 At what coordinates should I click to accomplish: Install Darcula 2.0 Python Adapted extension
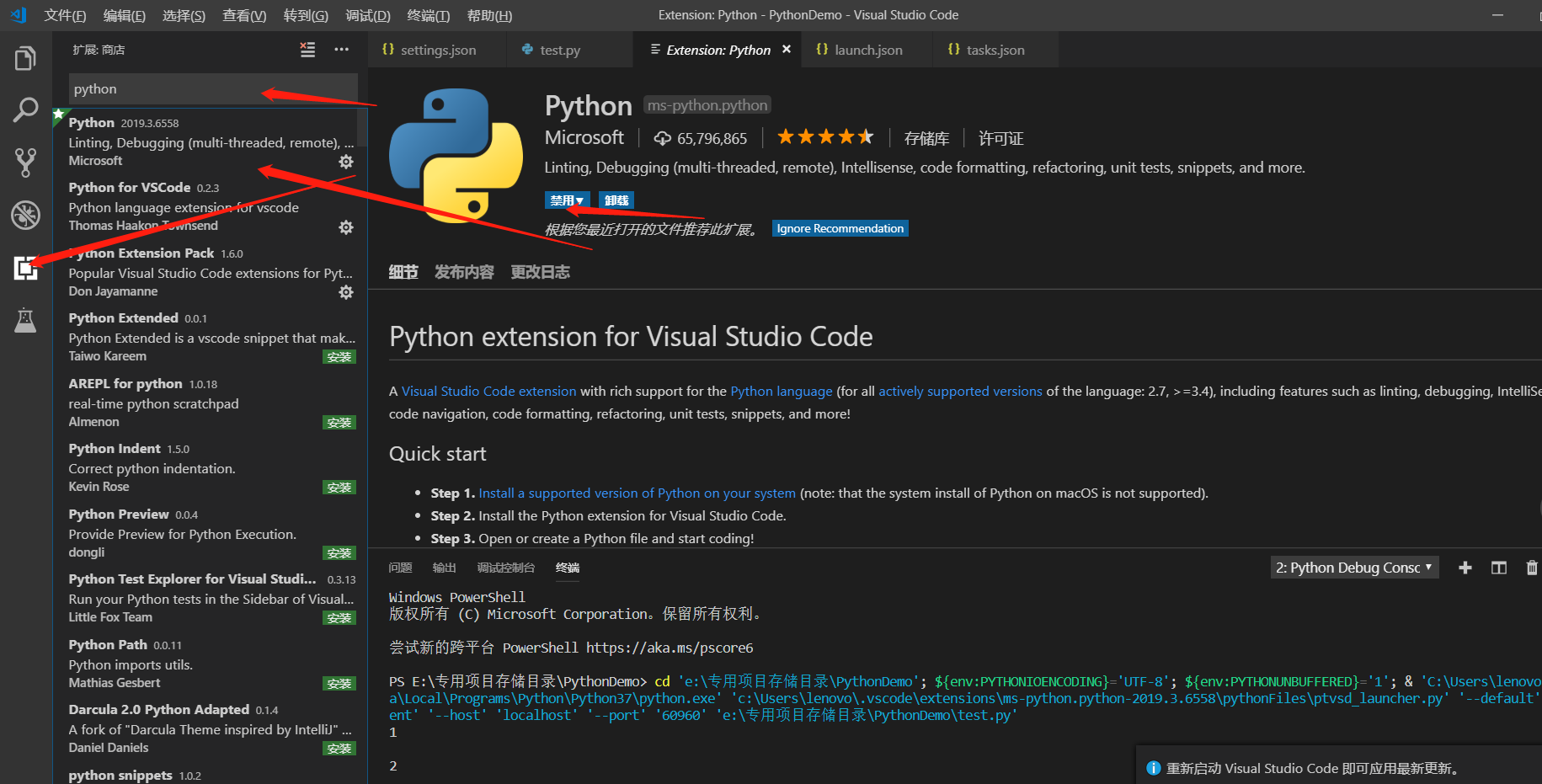pyautogui.click(x=339, y=749)
